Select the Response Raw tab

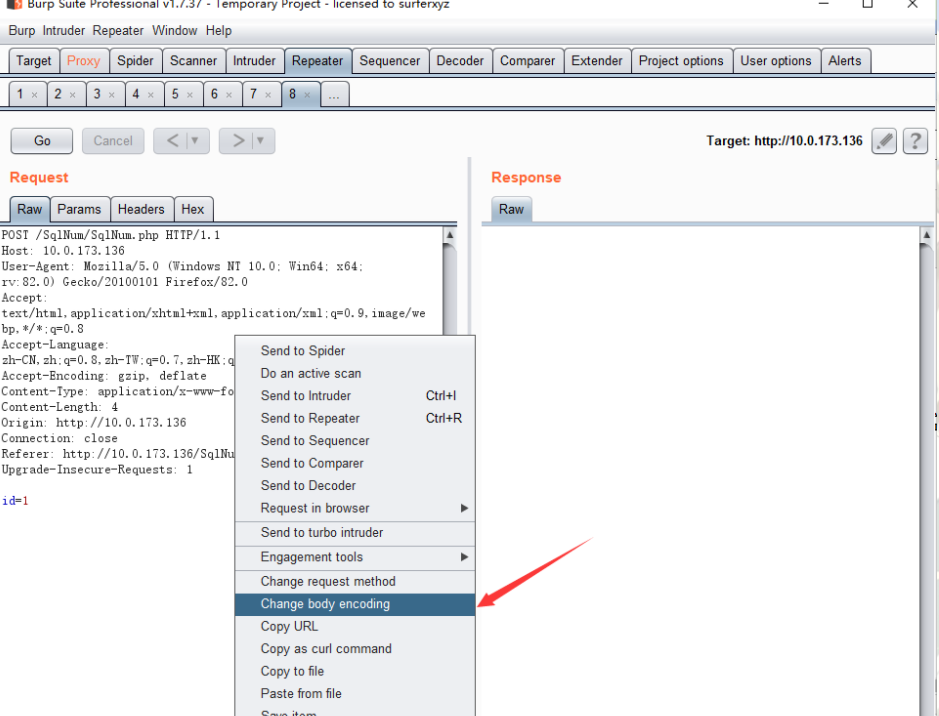[511, 210]
